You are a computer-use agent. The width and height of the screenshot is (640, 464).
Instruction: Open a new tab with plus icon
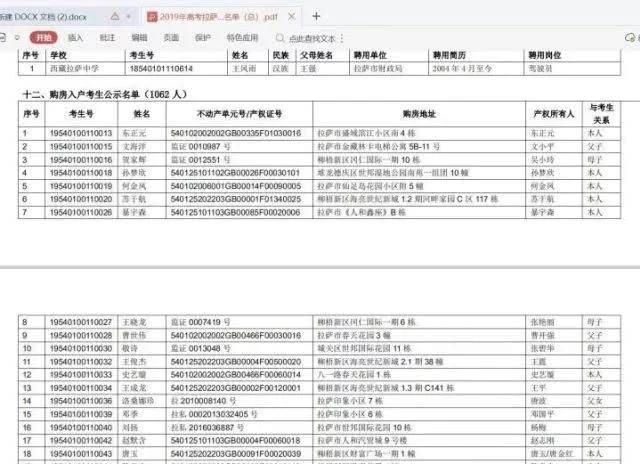(316, 17)
